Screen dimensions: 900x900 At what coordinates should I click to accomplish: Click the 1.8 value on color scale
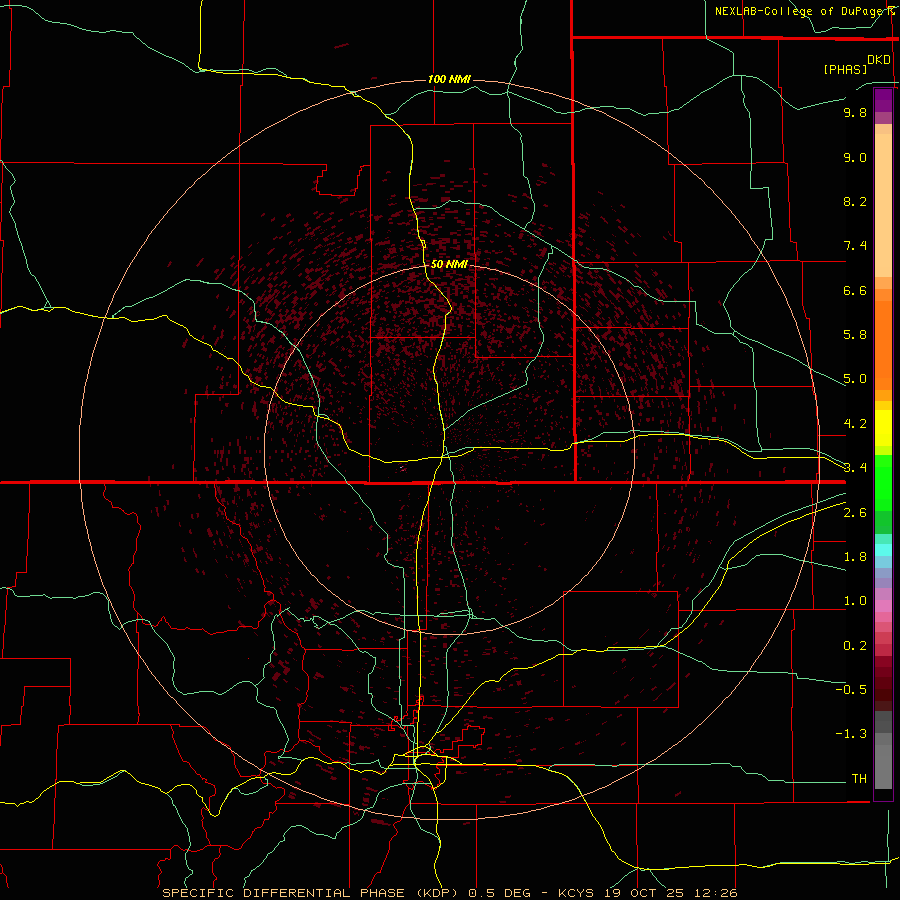[x=855, y=557]
